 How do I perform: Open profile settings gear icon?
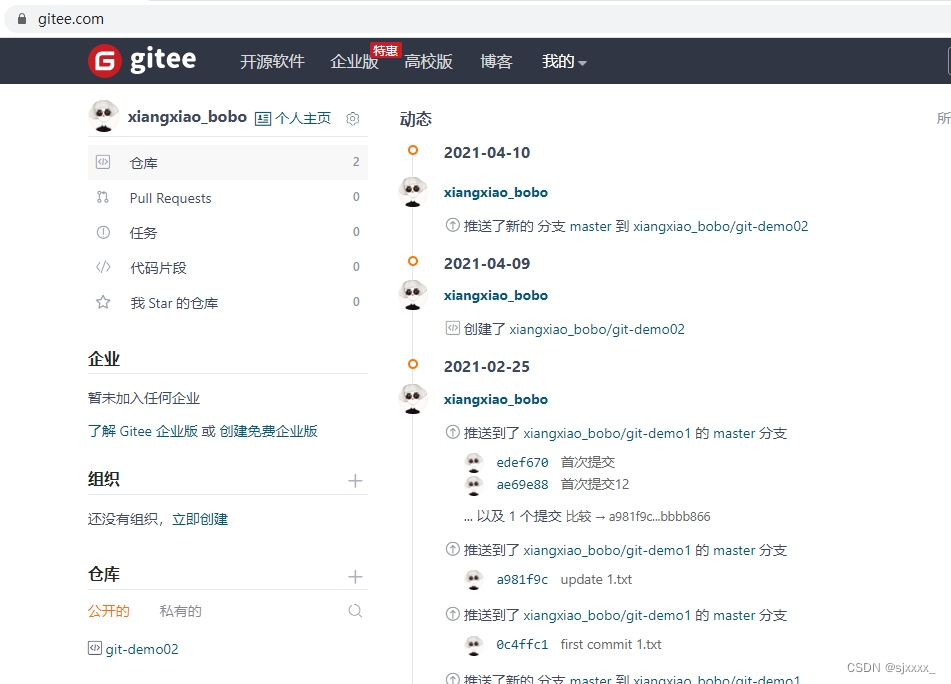pyautogui.click(x=353, y=118)
